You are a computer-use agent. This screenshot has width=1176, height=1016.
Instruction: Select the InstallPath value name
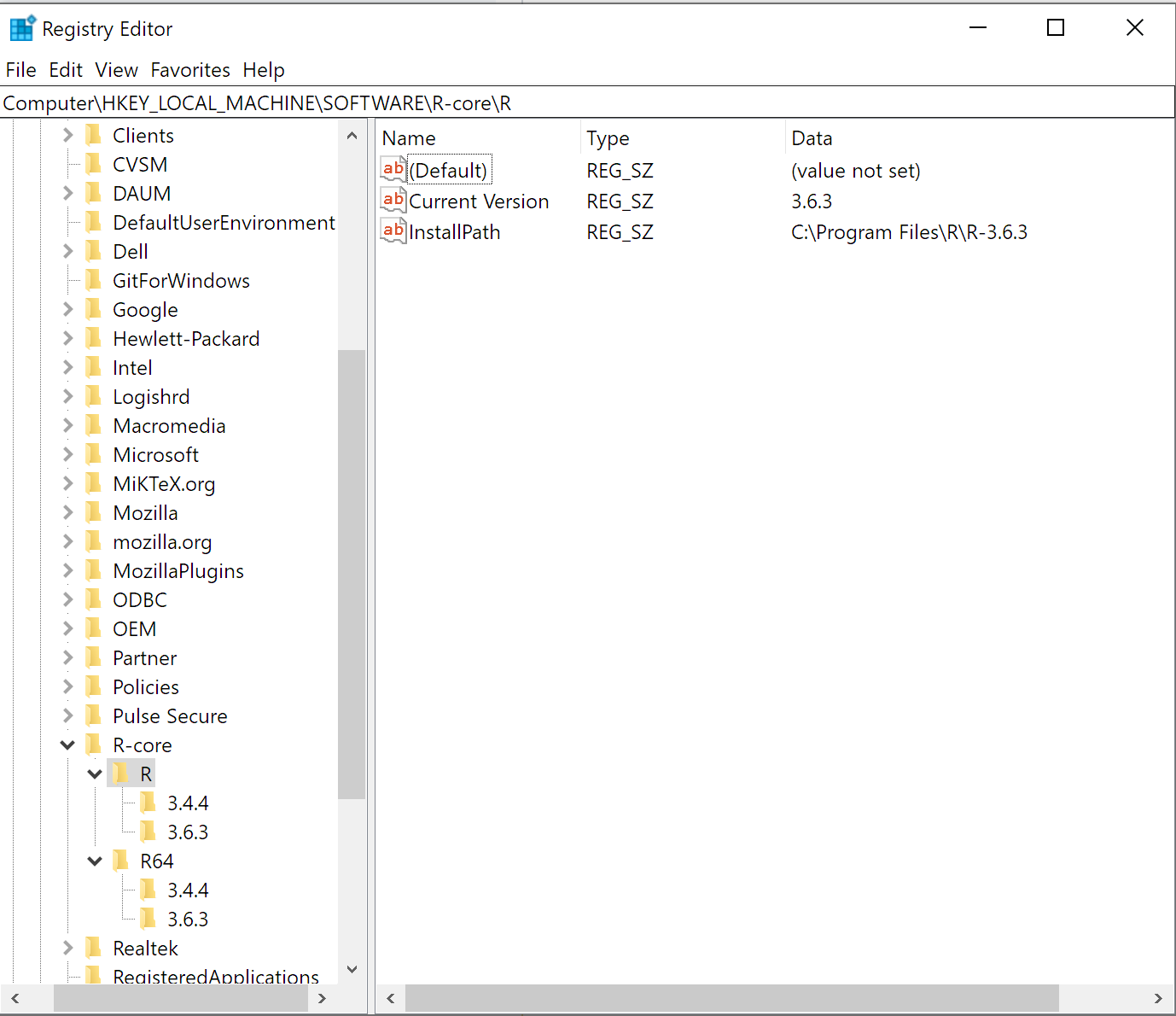(455, 232)
